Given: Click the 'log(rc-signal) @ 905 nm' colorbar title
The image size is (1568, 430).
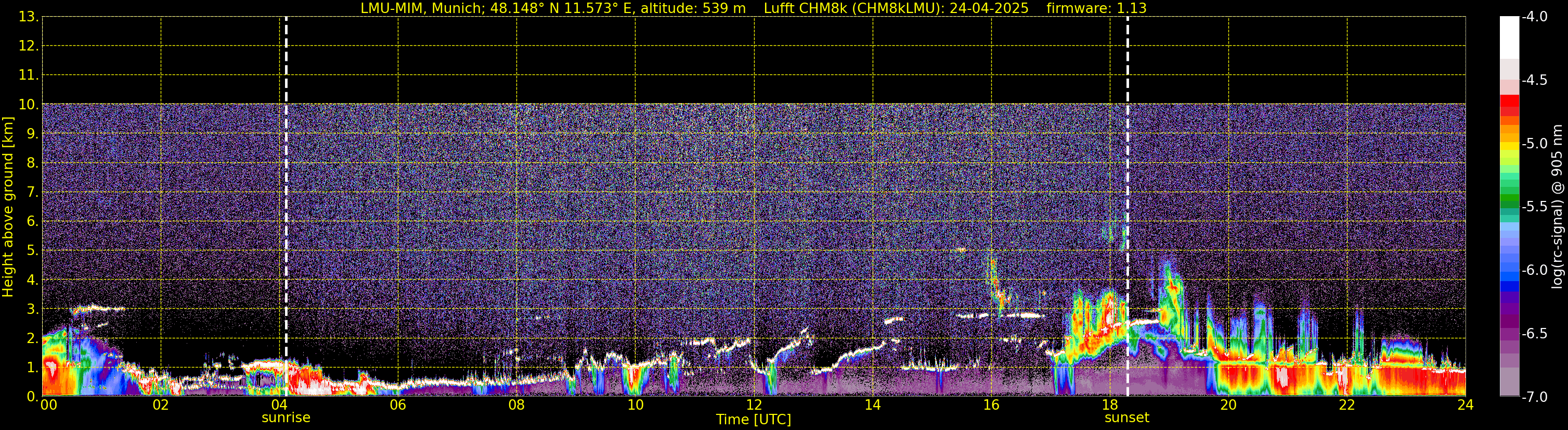Looking at the screenshot, I should [x=1558, y=207].
